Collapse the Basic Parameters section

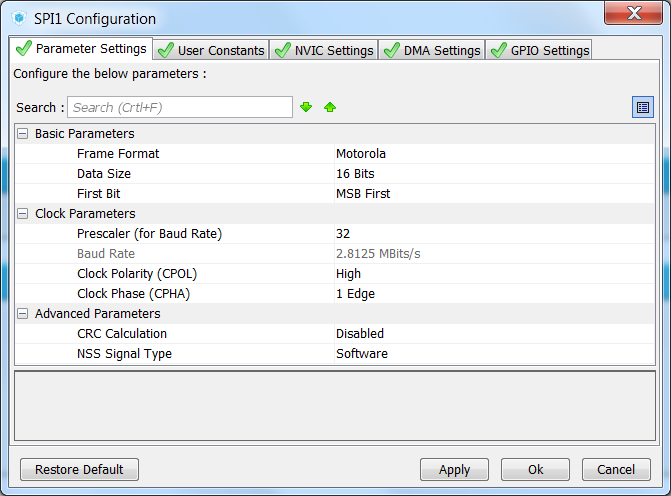(x=22, y=134)
